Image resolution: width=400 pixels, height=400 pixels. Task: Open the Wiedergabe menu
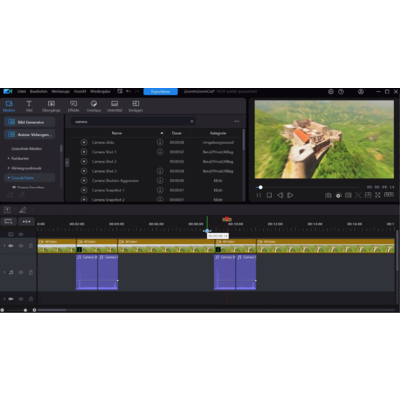(100, 91)
